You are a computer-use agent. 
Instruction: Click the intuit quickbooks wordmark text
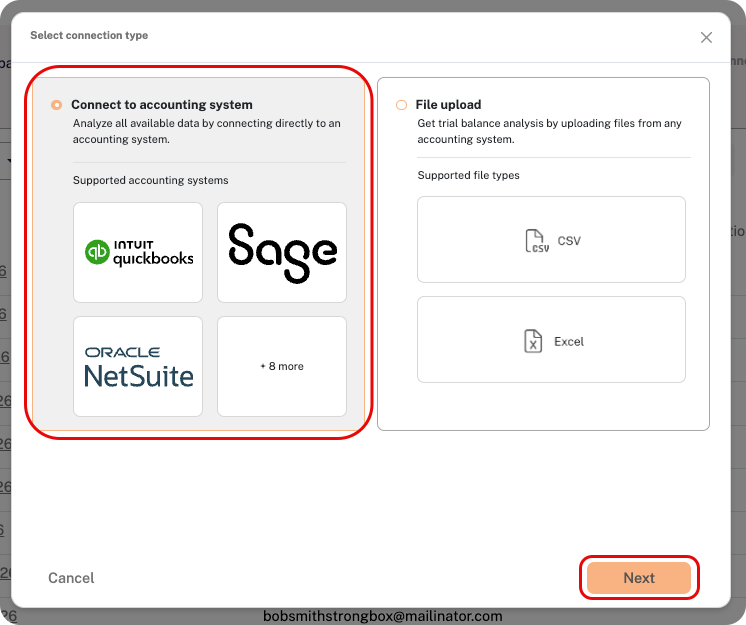[153, 253]
